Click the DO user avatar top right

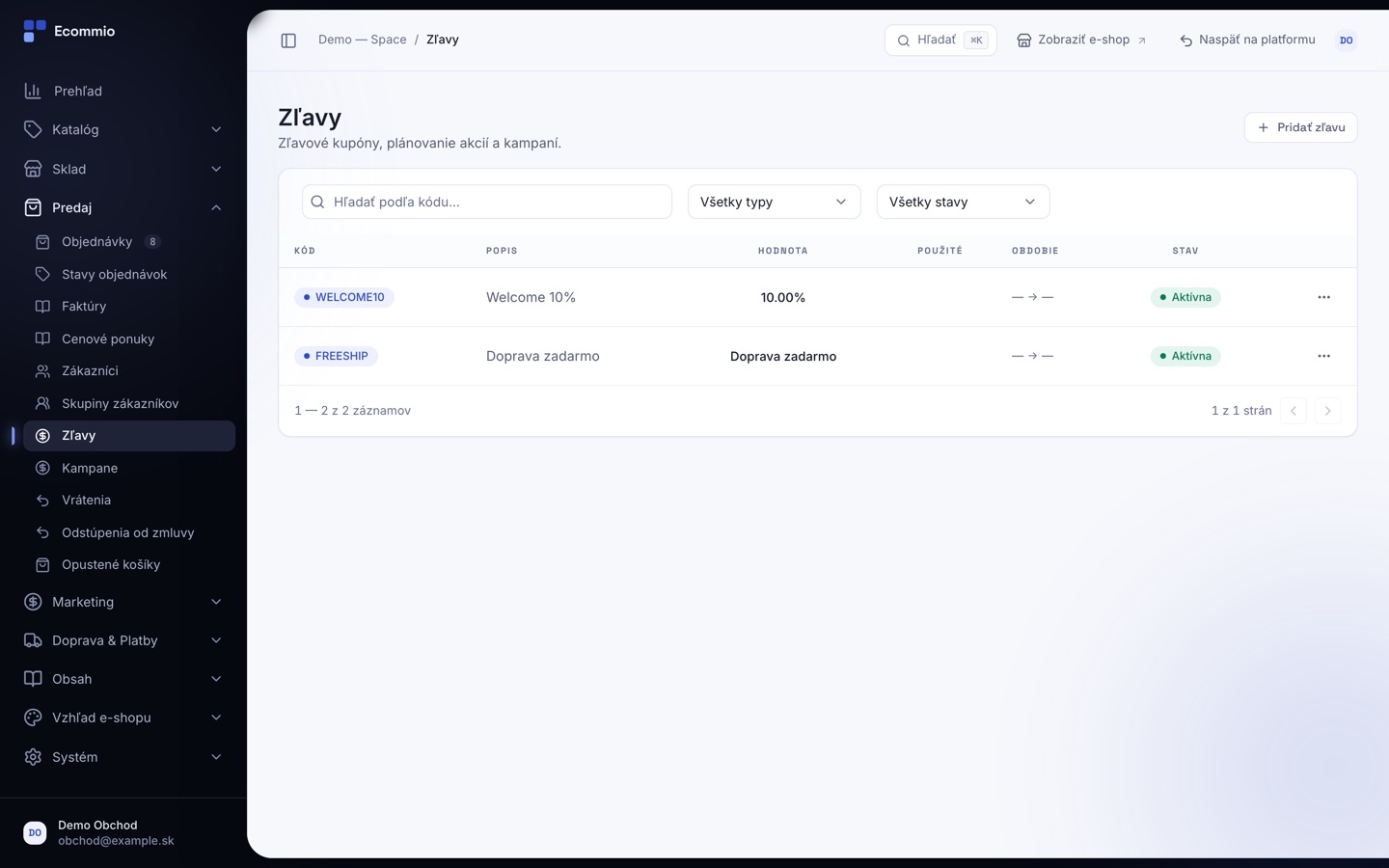pyautogui.click(x=1346, y=41)
